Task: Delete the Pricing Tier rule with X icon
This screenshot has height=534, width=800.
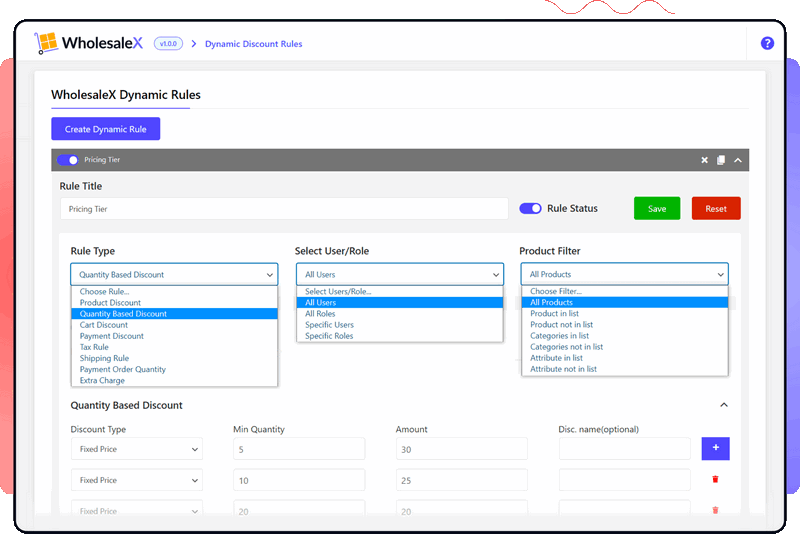Action: pos(704,160)
